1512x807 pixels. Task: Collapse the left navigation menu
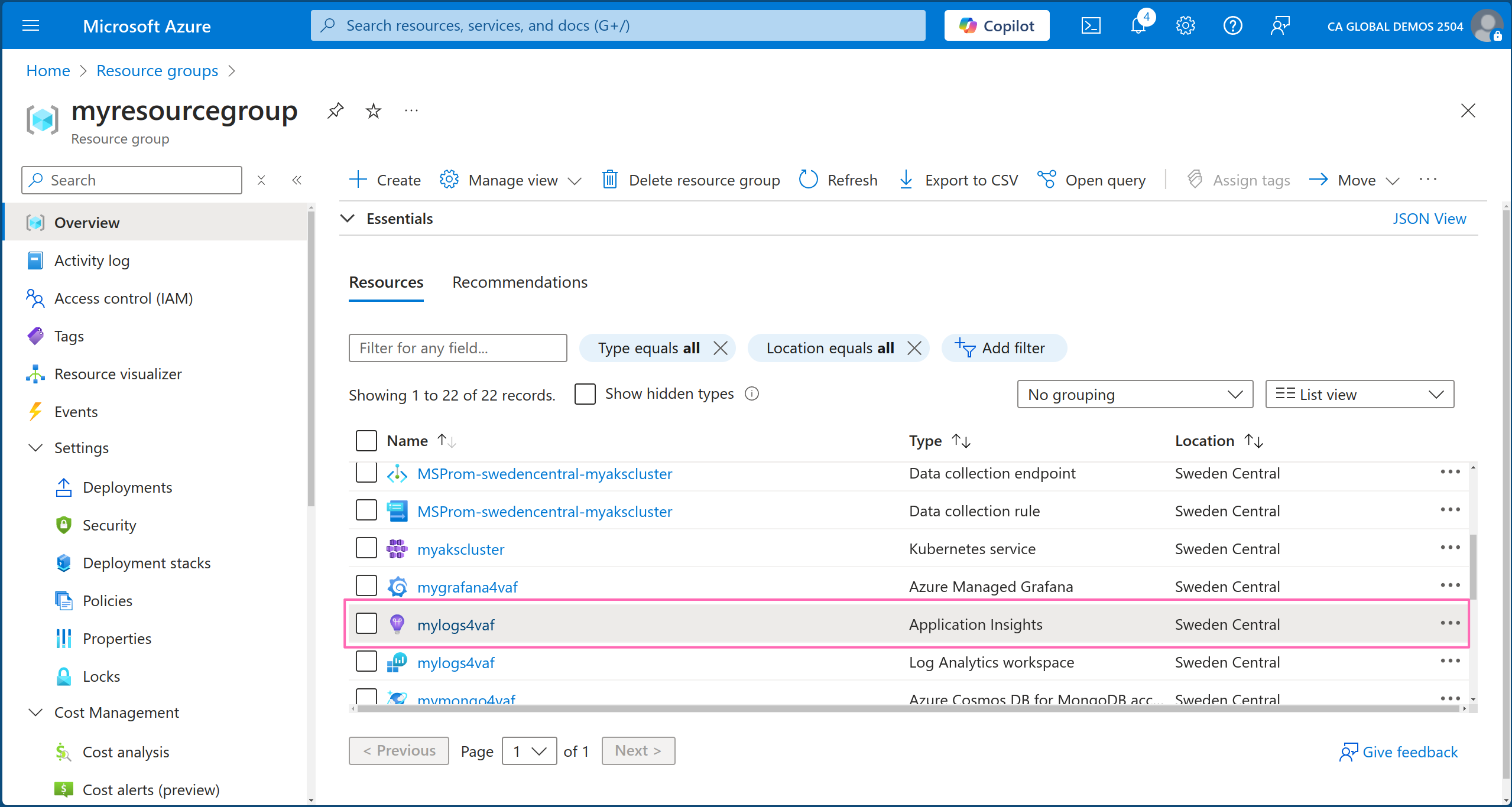(297, 180)
